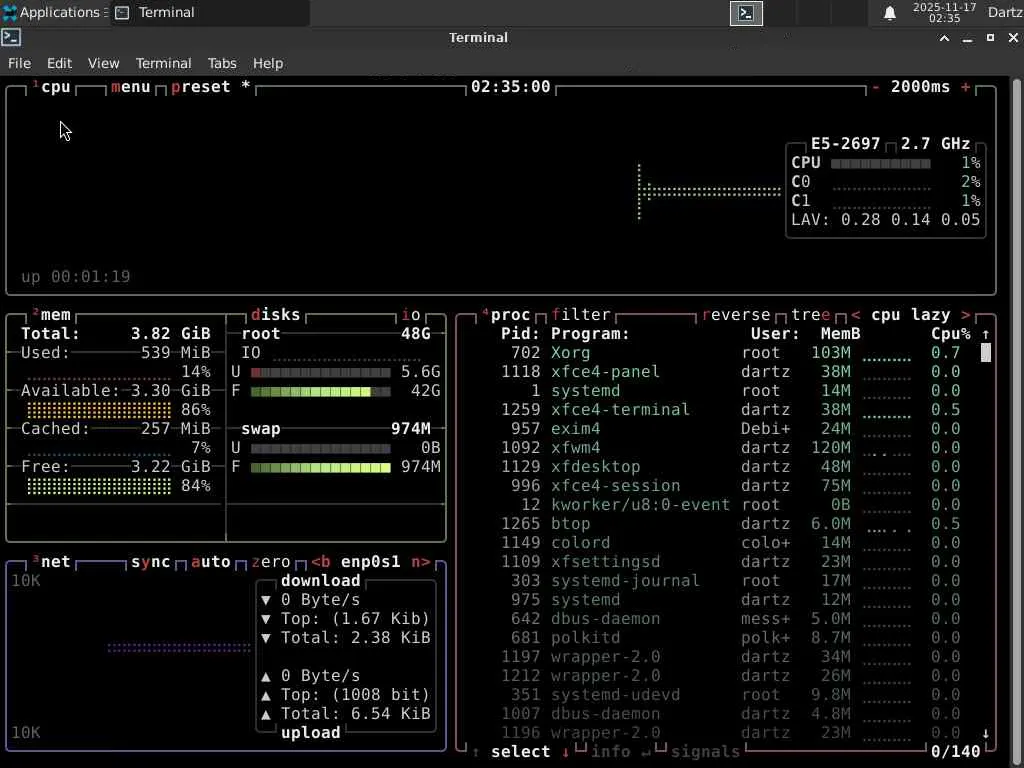The image size is (1024, 768).
Task: Click the Applications menu icon
Action: click(10, 13)
